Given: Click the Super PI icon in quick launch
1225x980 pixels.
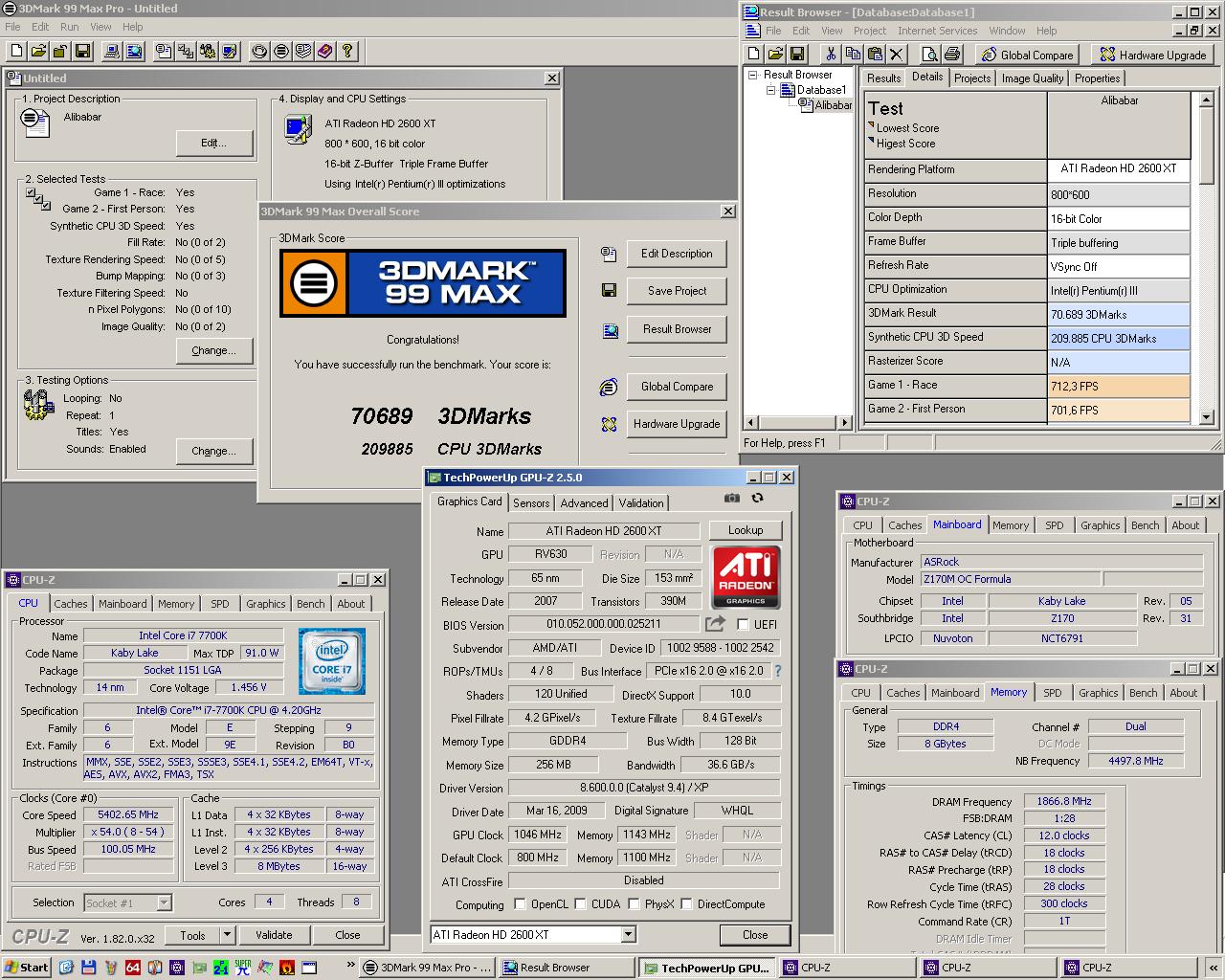Looking at the screenshot, I should pos(243,968).
